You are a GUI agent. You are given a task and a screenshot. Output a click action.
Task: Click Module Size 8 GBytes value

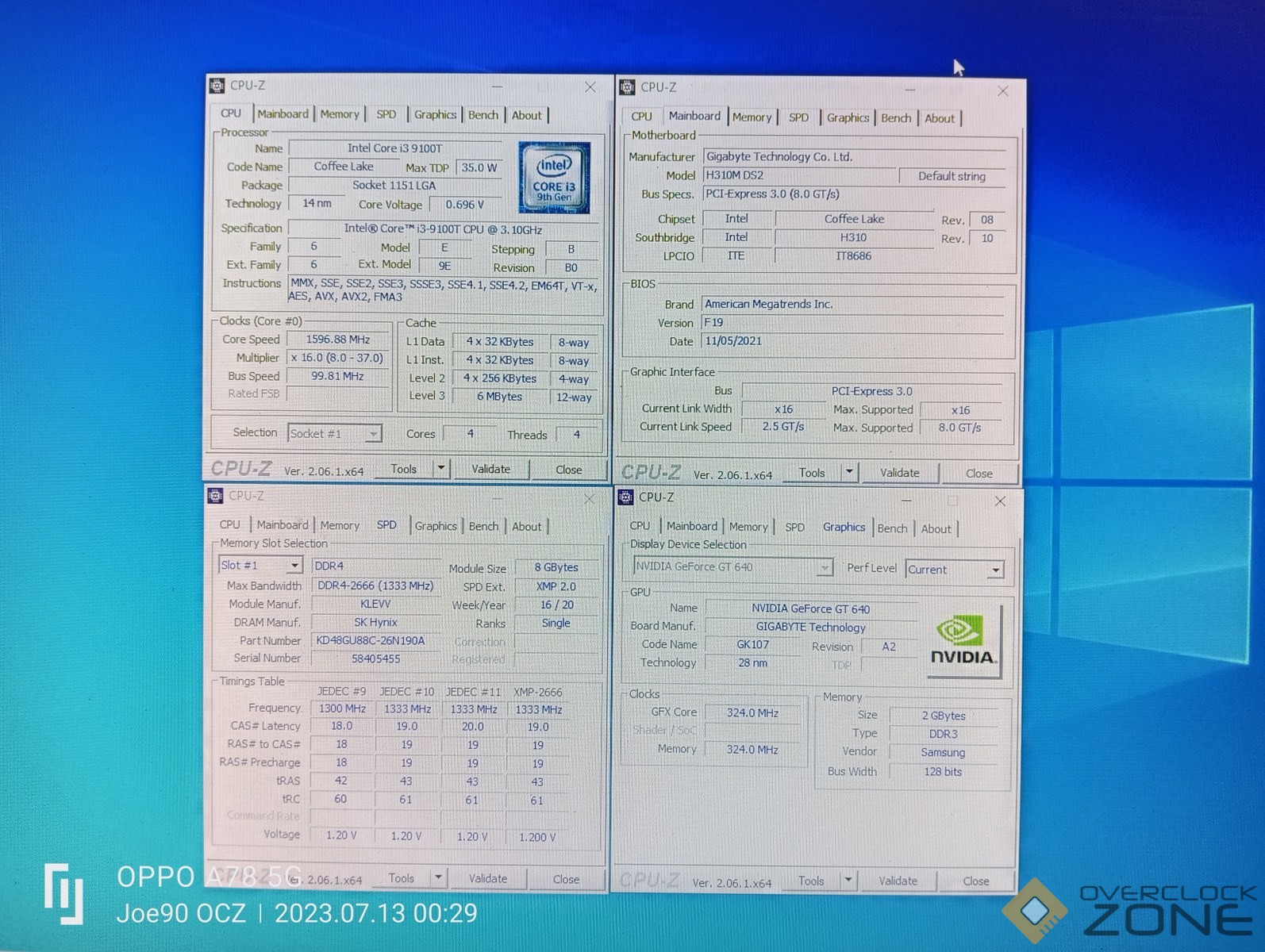click(556, 567)
